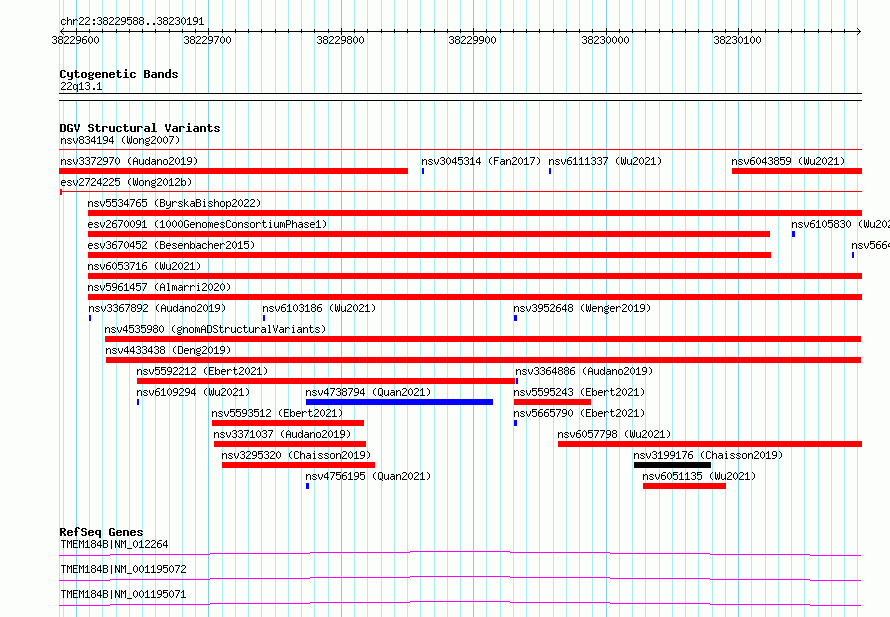Click the RefSeq Genes track title
The width and height of the screenshot is (890, 617).
click(x=101, y=532)
